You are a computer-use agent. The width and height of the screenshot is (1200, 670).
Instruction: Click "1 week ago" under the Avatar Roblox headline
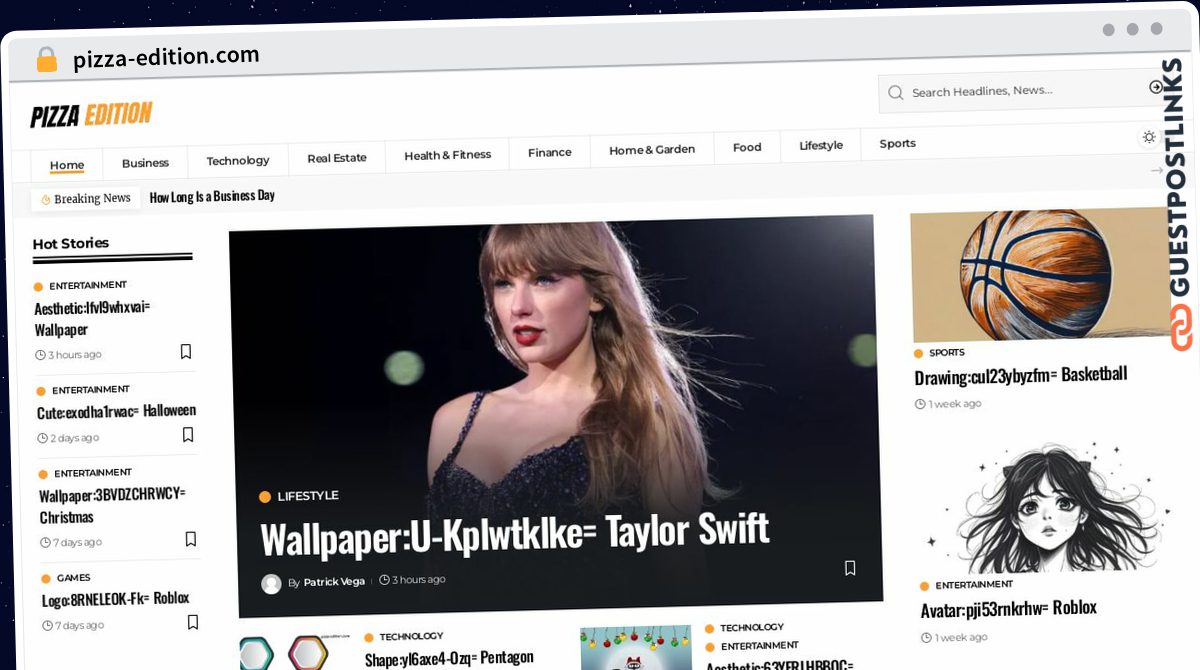(960, 638)
